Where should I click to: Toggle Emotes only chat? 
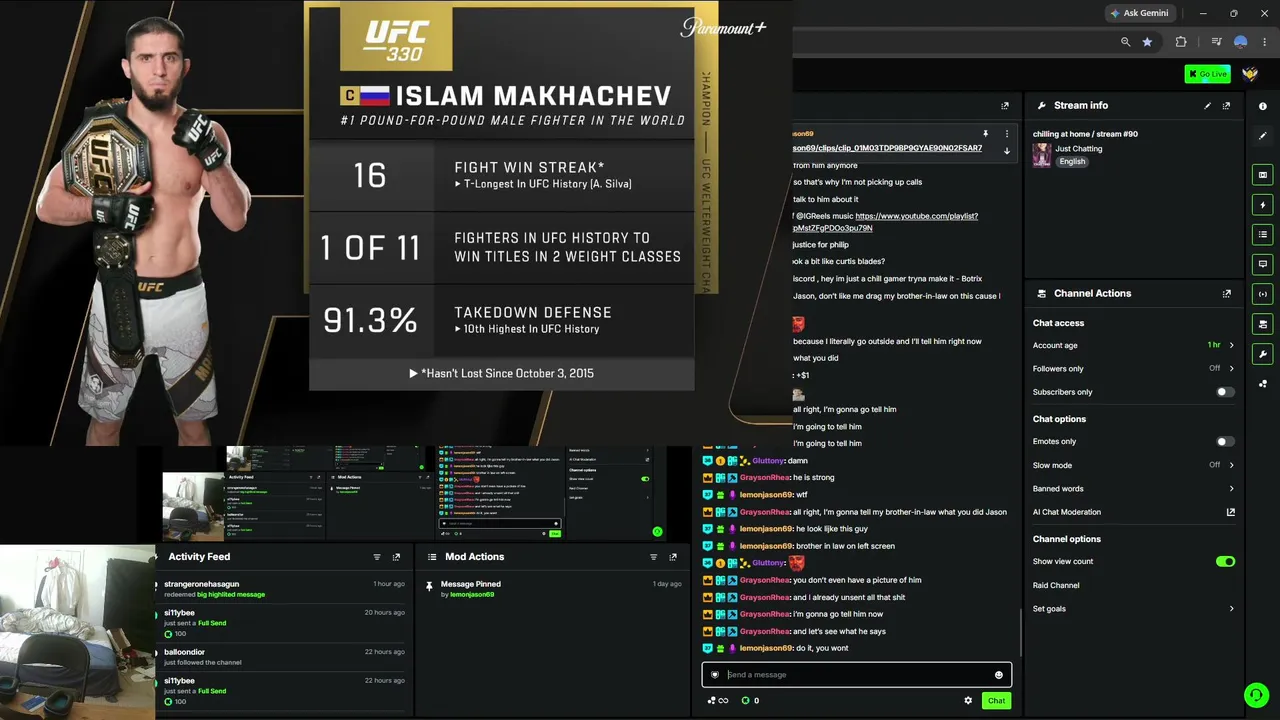pyautogui.click(x=1225, y=441)
